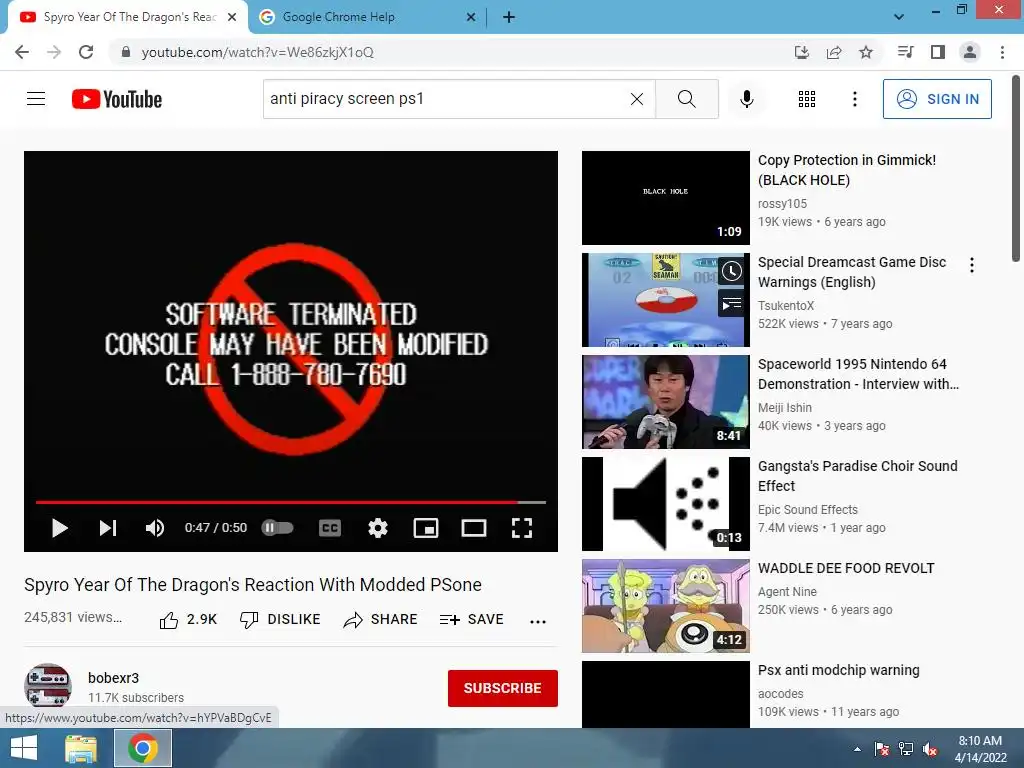Open rossy105 channel name
This screenshot has height=768, width=1024.
coord(782,204)
